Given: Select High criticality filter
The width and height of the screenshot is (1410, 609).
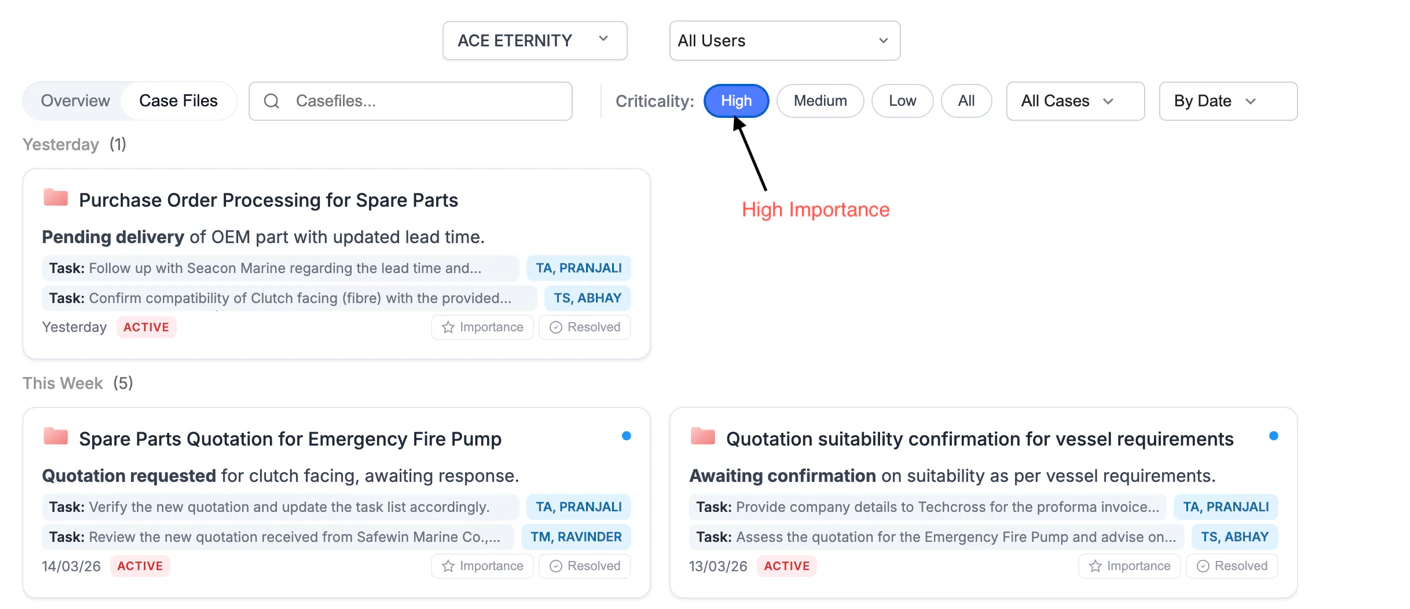Looking at the screenshot, I should 736,101.
